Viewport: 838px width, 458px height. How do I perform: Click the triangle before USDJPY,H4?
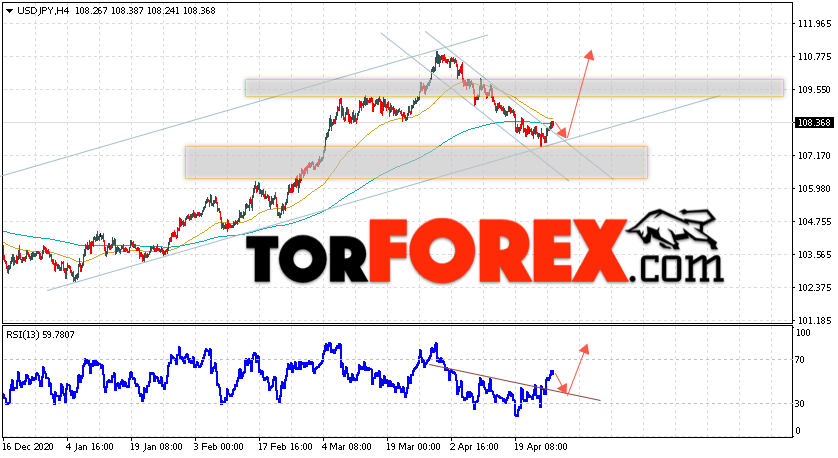(x=9, y=11)
